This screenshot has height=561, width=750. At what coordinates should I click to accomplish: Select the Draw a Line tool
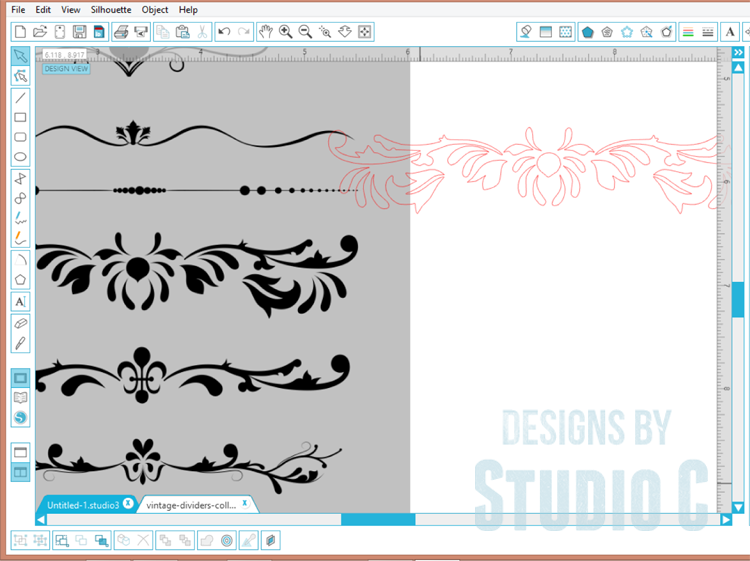click(20, 98)
